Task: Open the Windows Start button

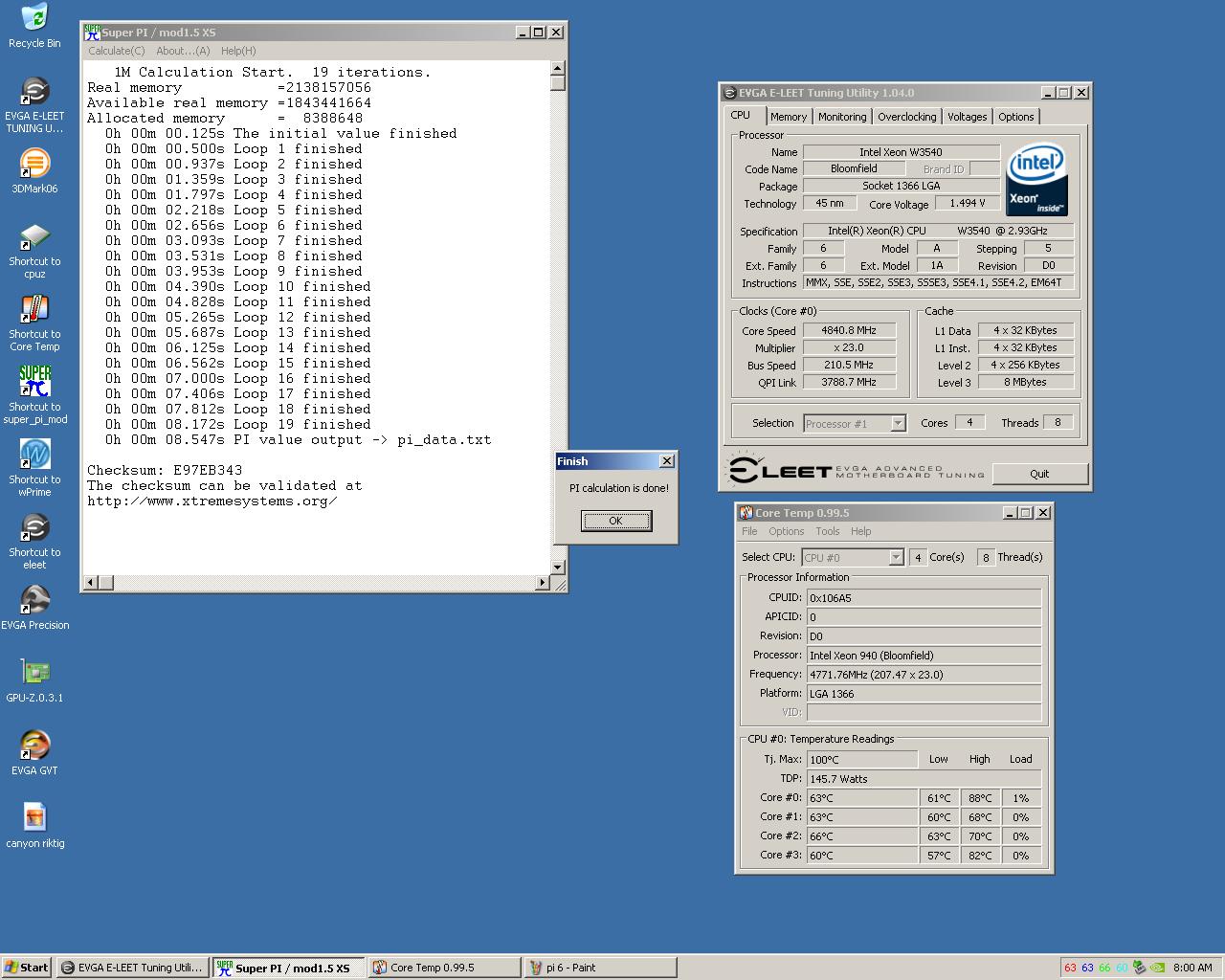Action: (27, 968)
